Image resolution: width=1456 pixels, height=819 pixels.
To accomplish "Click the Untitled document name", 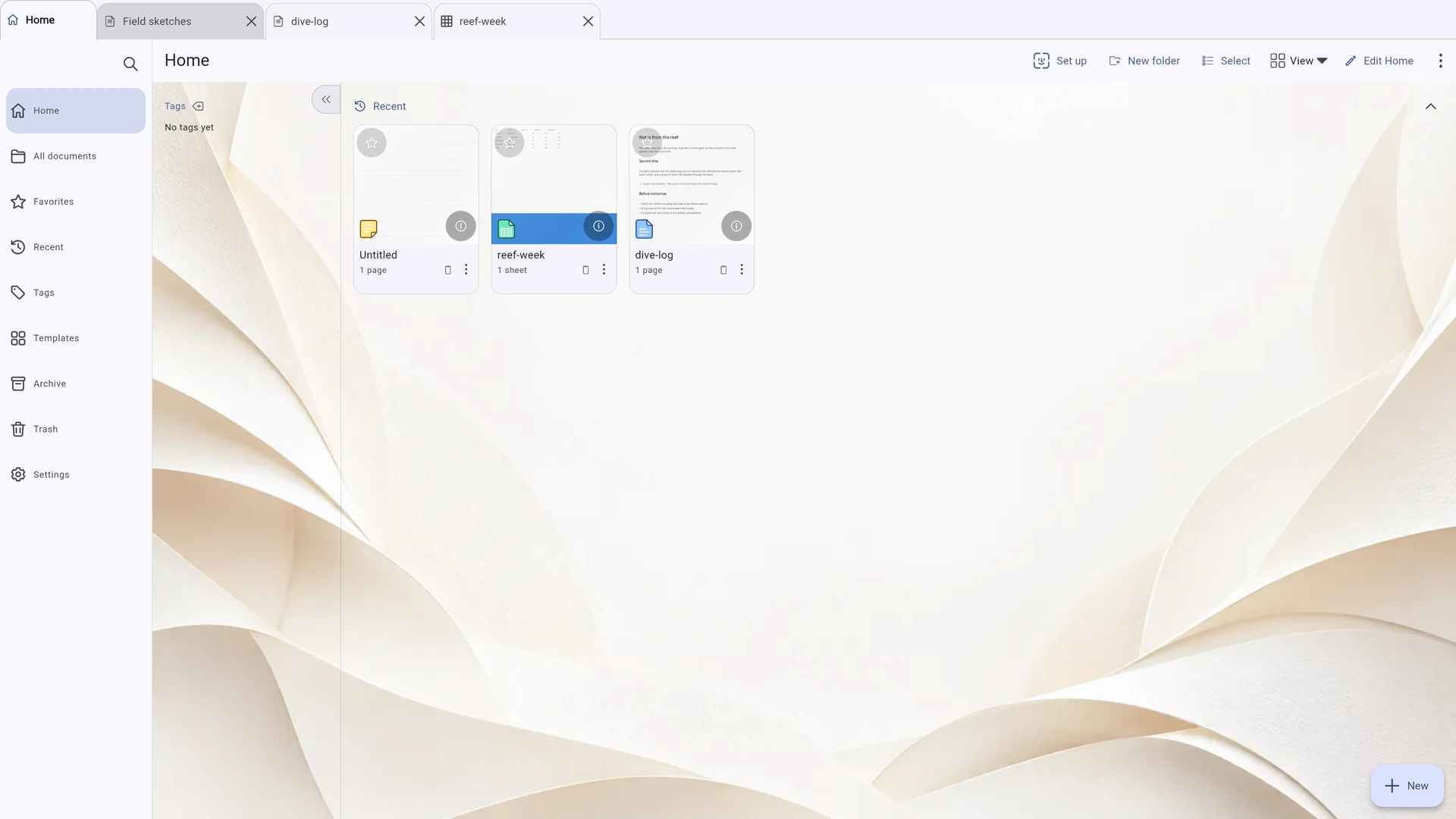I will [x=378, y=255].
